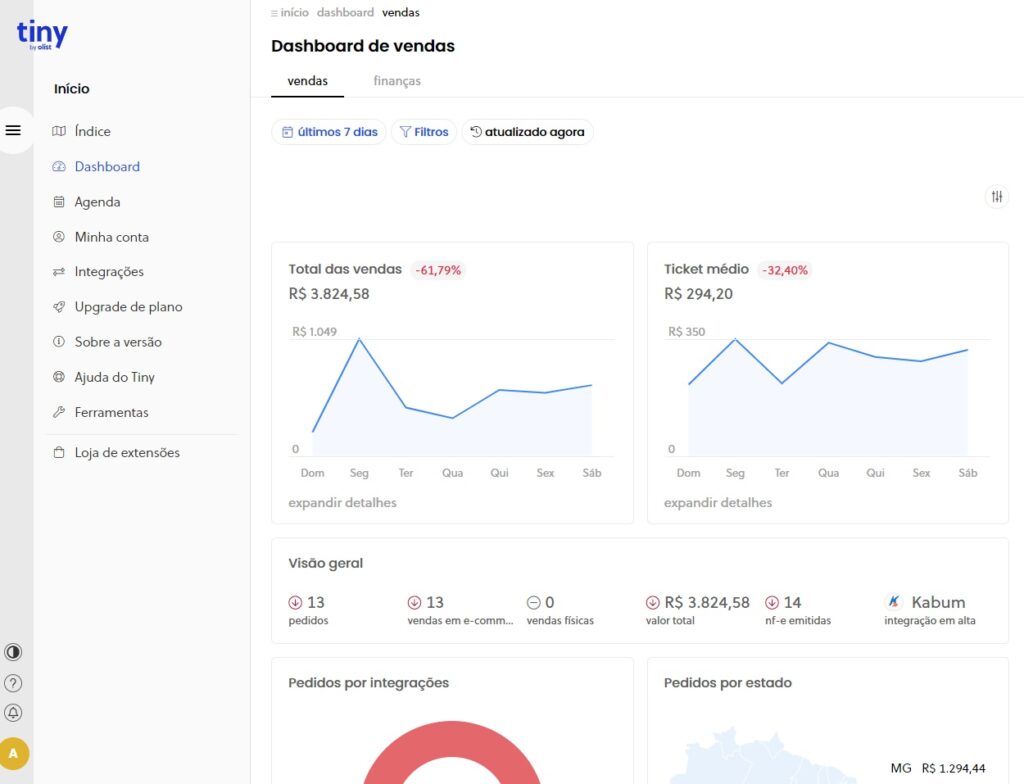Go to the dashboard breadcrumb
Screen dimensions: 1024x784
pyautogui.click(x=345, y=12)
